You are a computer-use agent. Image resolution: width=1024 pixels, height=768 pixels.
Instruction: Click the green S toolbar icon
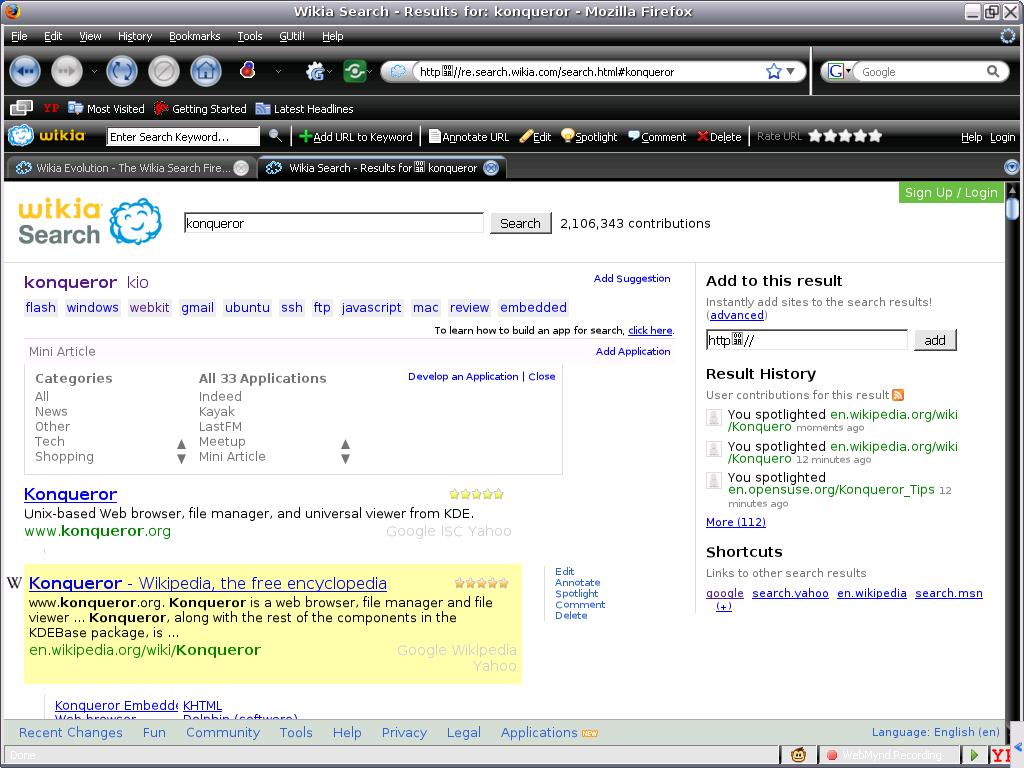point(355,71)
